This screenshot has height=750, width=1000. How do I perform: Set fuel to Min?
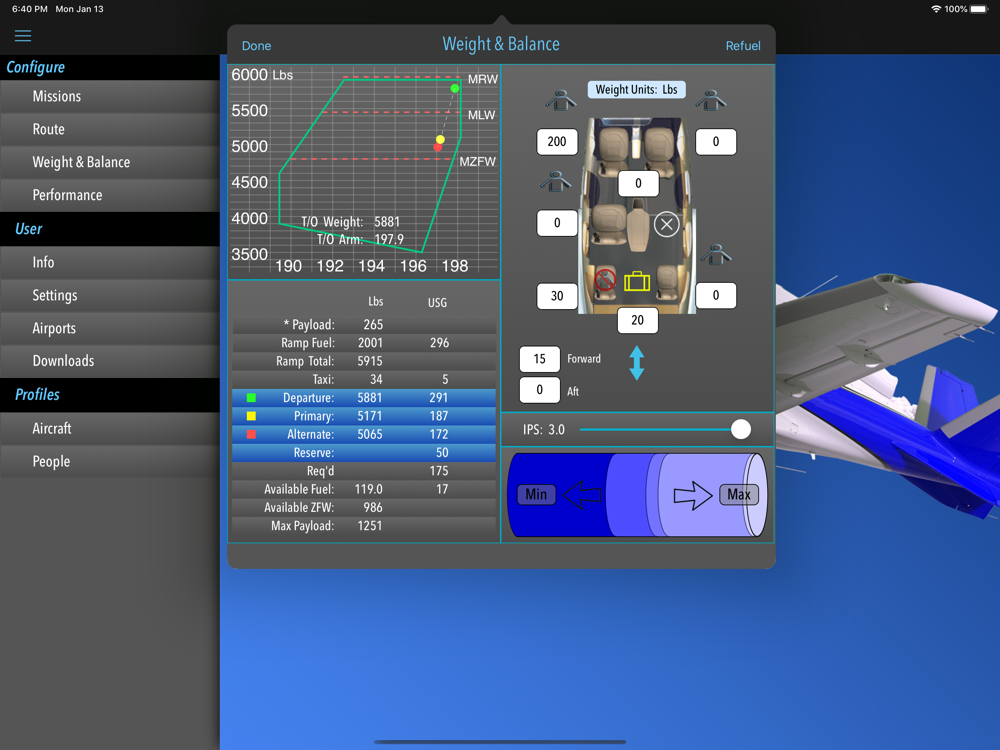pos(536,494)
